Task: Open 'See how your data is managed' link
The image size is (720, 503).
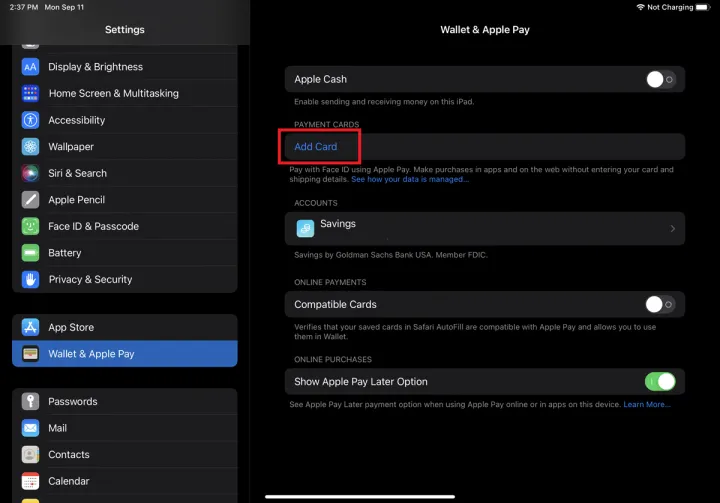Action: coord(409,179)
